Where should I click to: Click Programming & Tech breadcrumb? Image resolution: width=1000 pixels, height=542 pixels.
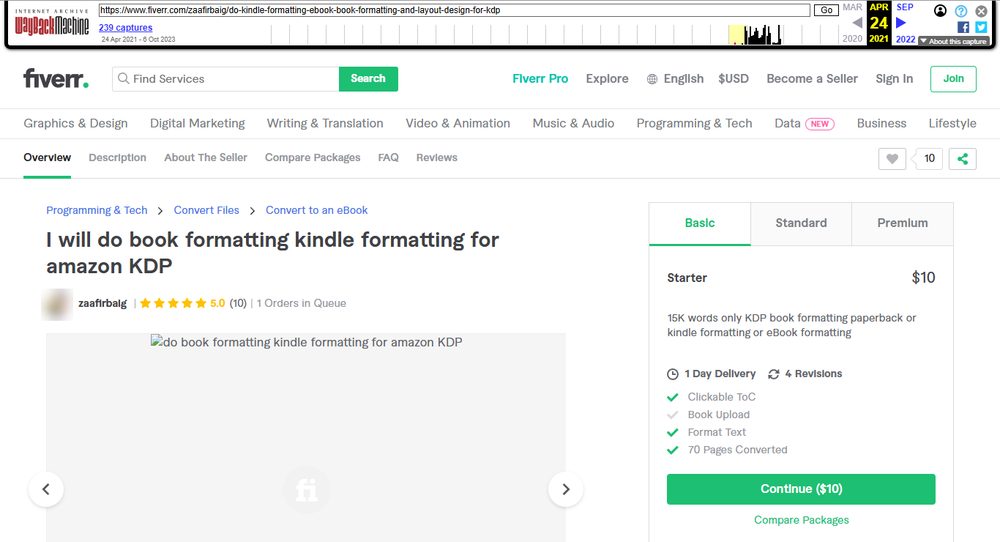click(96, 210)
